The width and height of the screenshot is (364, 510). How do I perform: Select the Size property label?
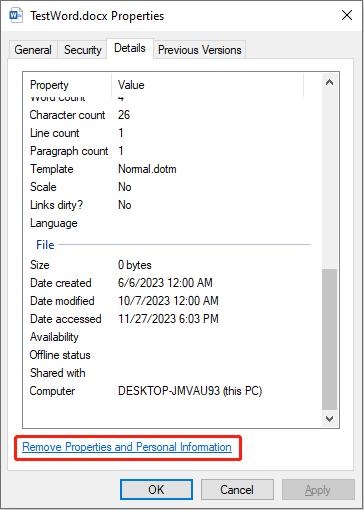point(40,265)
